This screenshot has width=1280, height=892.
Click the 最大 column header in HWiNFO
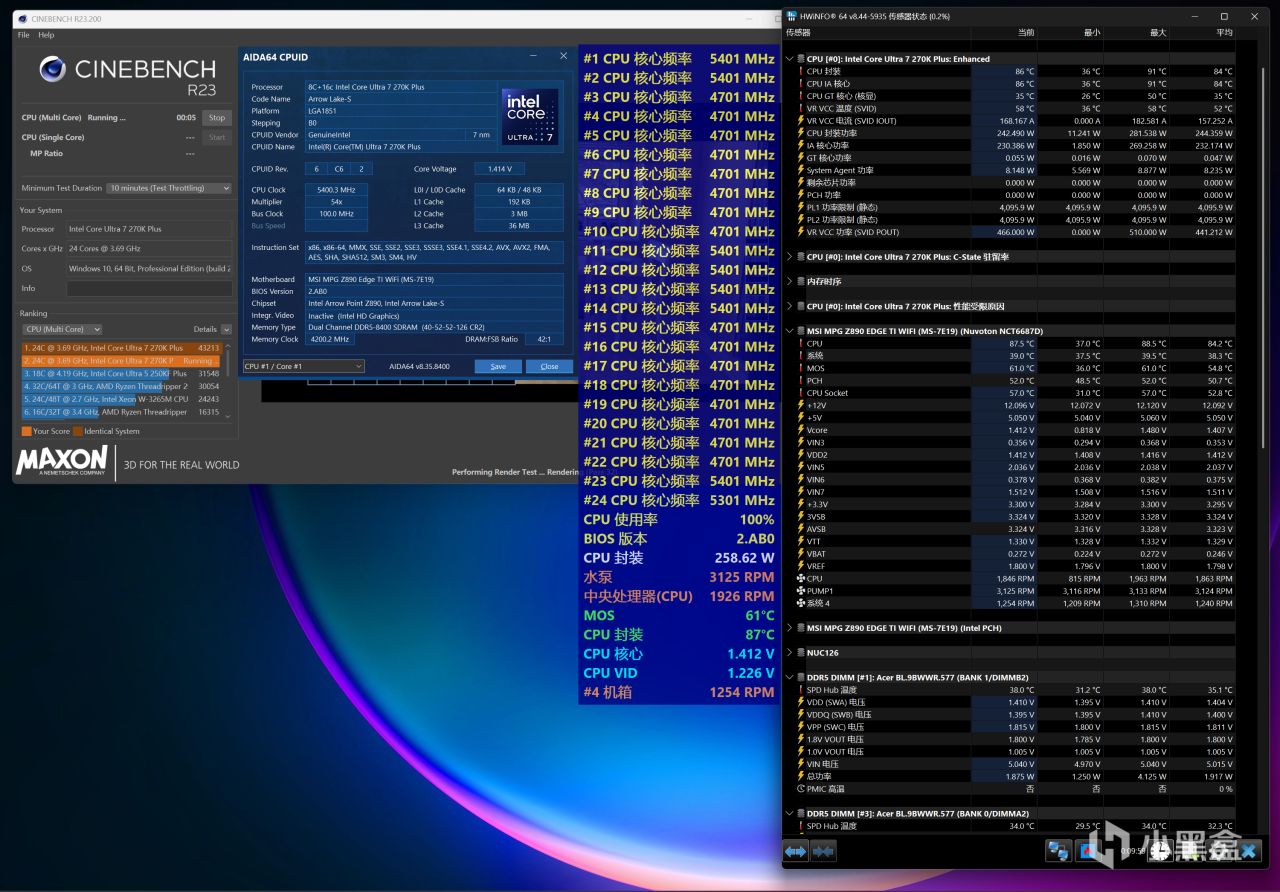(x=1158, y=33)
